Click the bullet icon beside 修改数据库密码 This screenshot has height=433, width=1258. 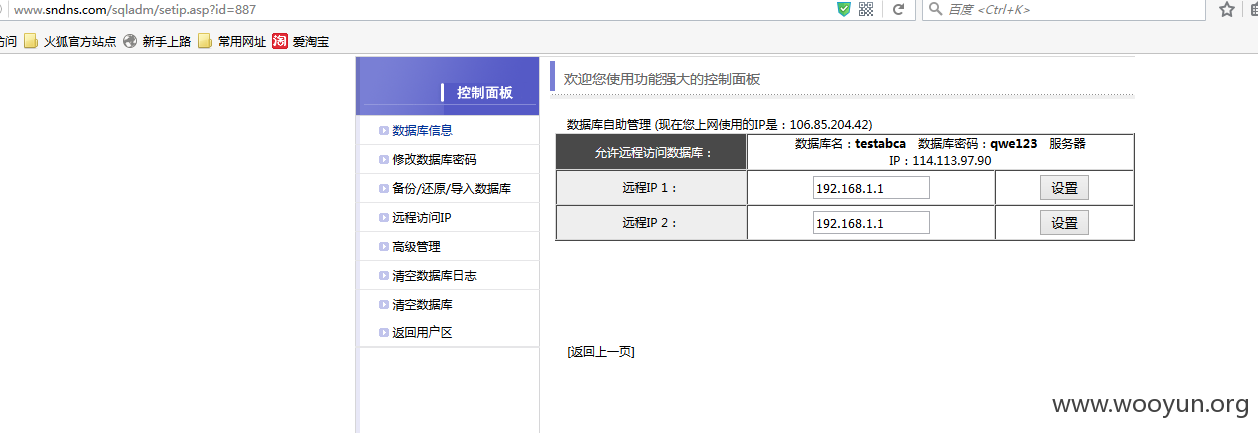(x=384, y=159)
